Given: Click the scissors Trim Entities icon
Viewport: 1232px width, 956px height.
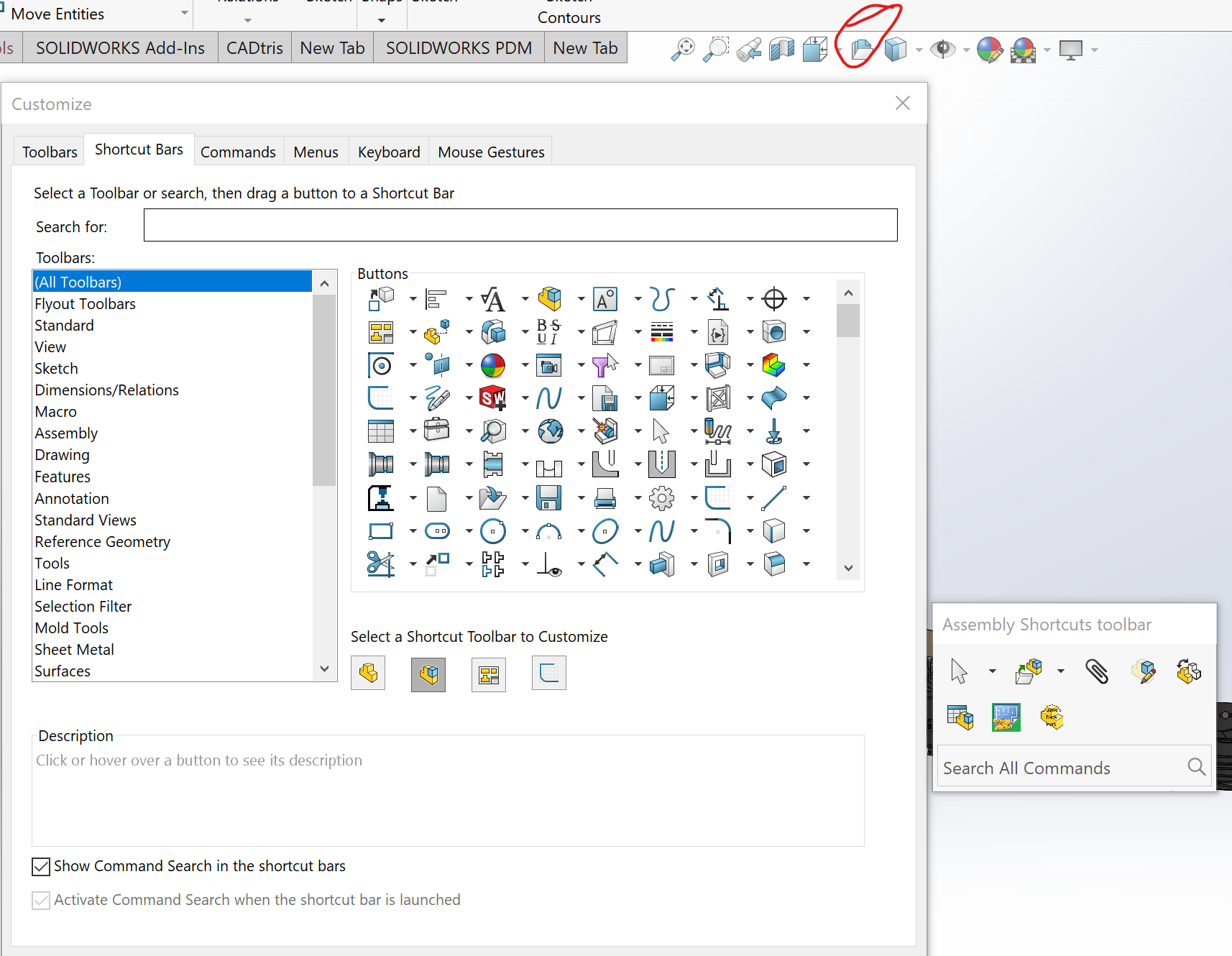Looking at the screenshot, I should click(381, 564).
